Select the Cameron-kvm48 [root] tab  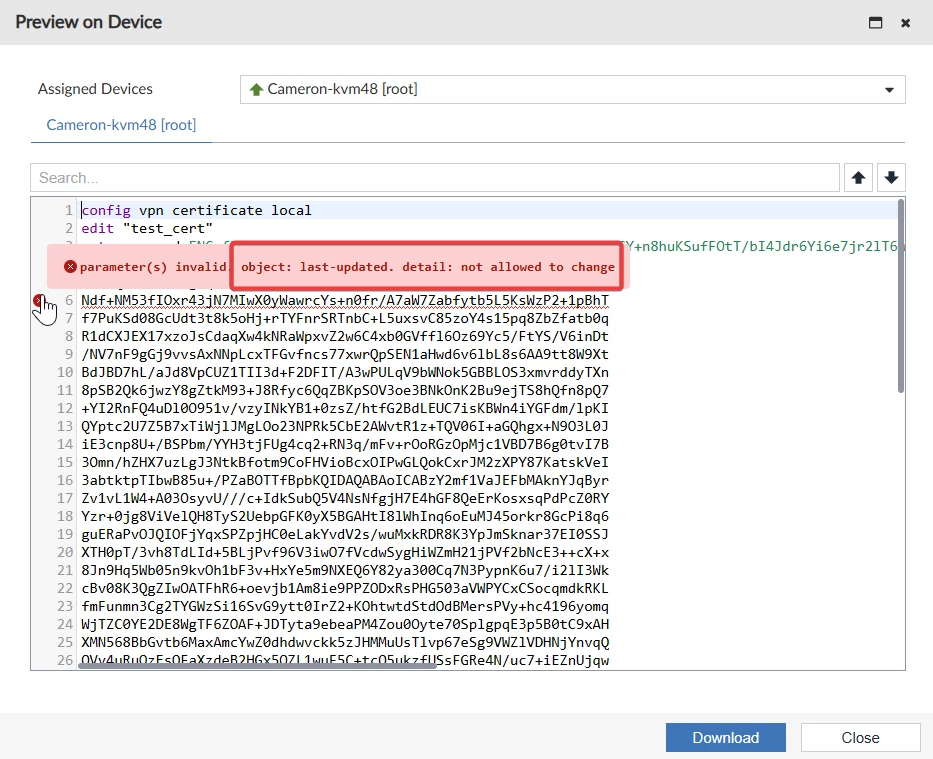pyautogui.click(x=121, y=125)
